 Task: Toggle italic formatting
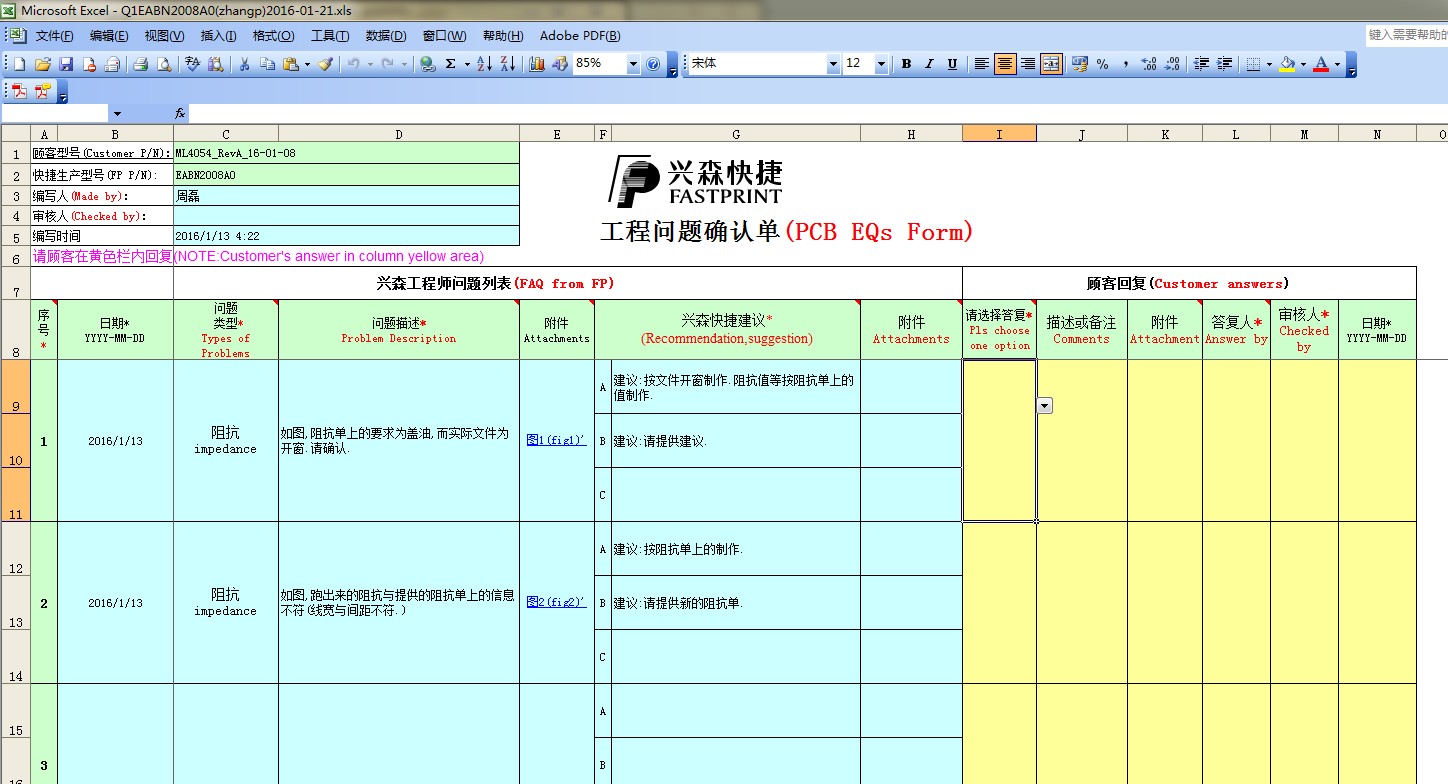pos(929,64)
